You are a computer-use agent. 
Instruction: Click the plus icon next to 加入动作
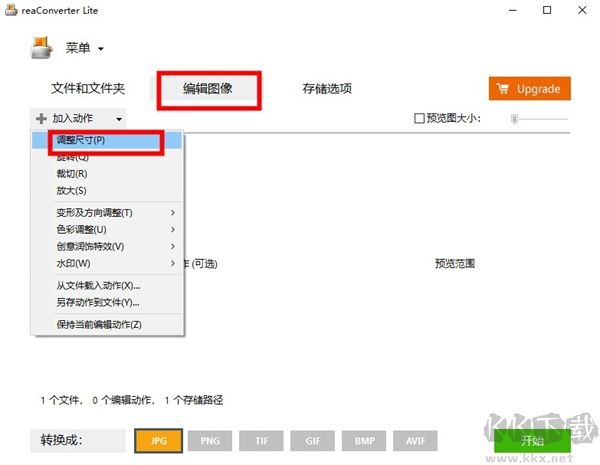[41, 119]
